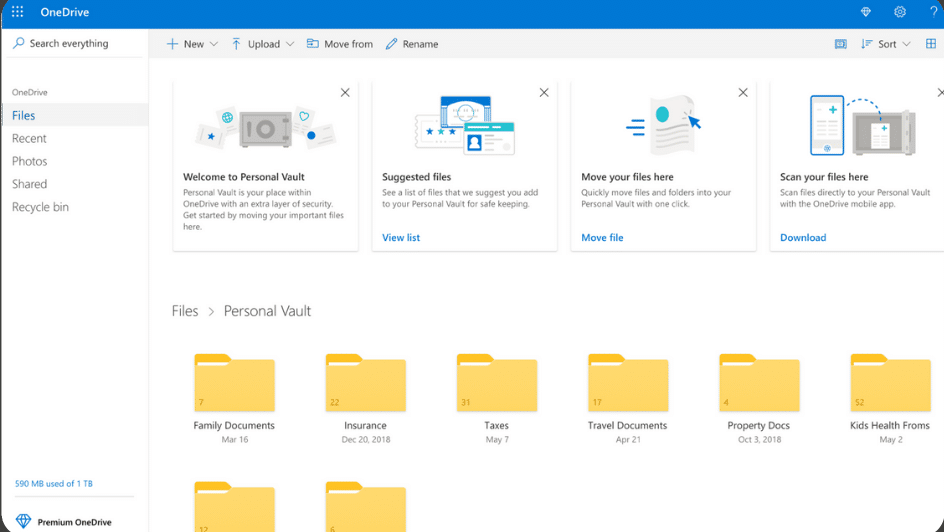Viewport: 944px width, 532px height.
Task: Click the Personal Vault breadcrumb text
Action: pos(267,311)
